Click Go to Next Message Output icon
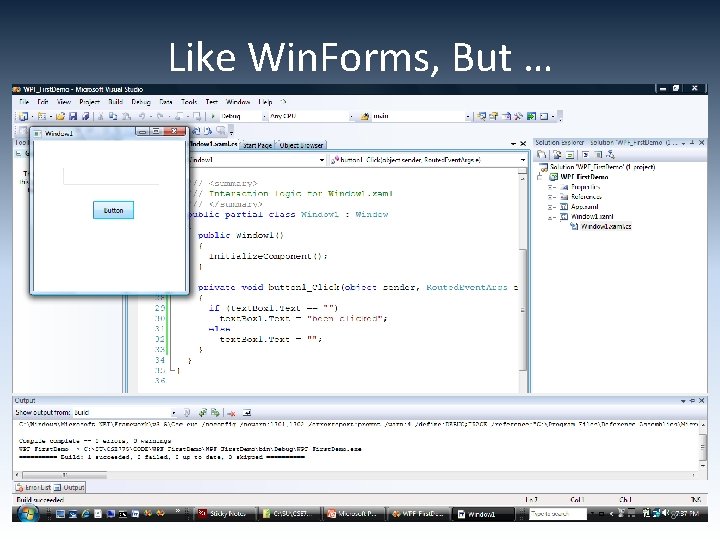This screenshot has width=720, height=540. [215, 413]
